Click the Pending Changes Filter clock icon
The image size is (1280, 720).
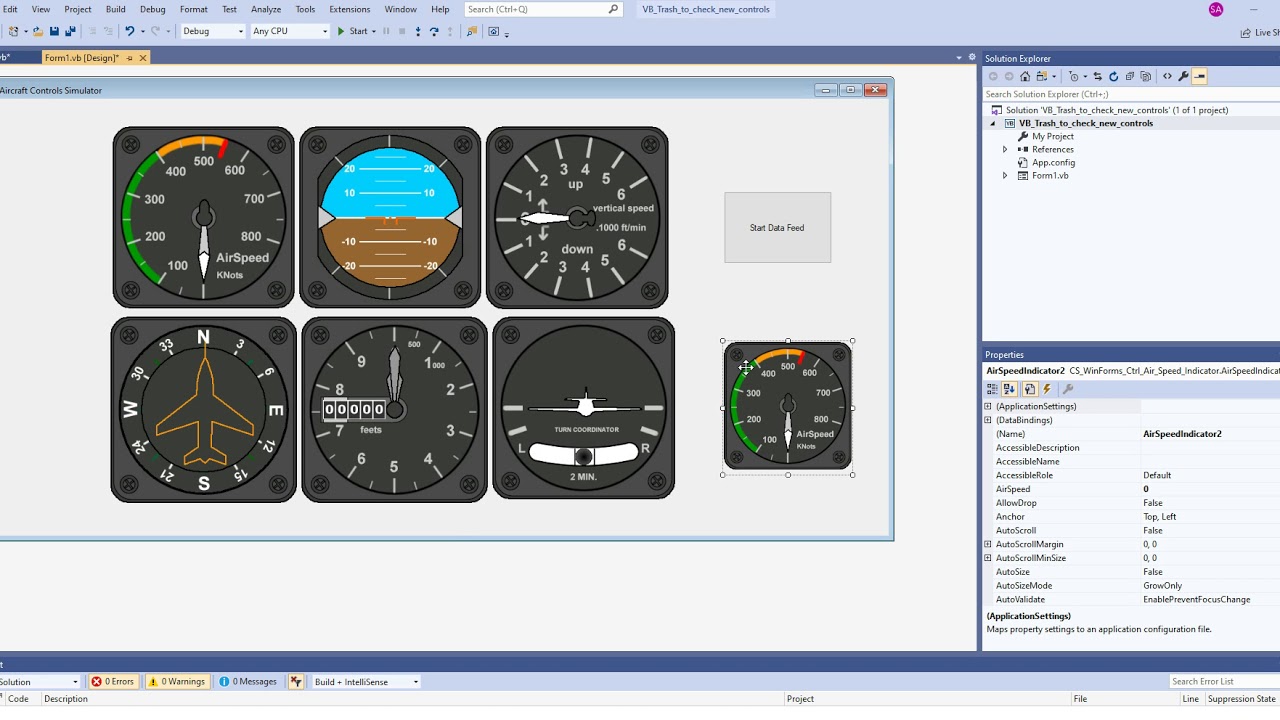pos(1073,76)
